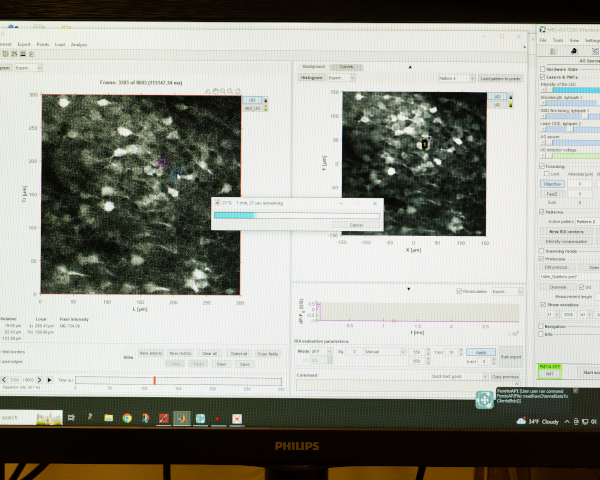Open the MES window Tools menu
Viewport: 600px width, 480px height.
point(558,40)
